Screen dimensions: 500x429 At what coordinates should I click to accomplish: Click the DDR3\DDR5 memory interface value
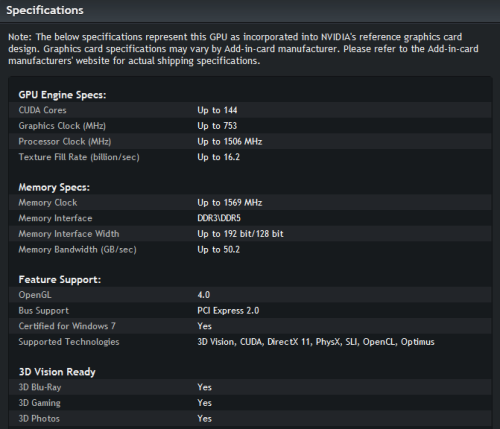pyautogui.click(x=219, y=218)
